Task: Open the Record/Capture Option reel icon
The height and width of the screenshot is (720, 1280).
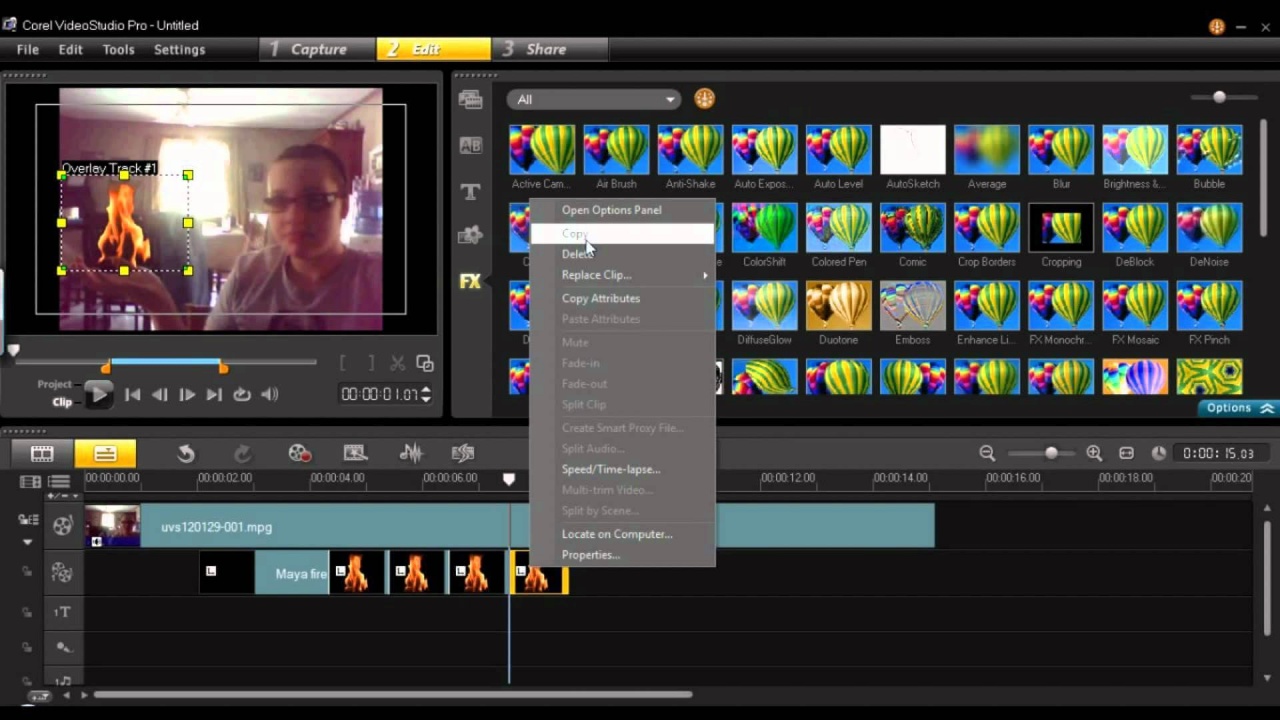Action: (x=299, y=454)
